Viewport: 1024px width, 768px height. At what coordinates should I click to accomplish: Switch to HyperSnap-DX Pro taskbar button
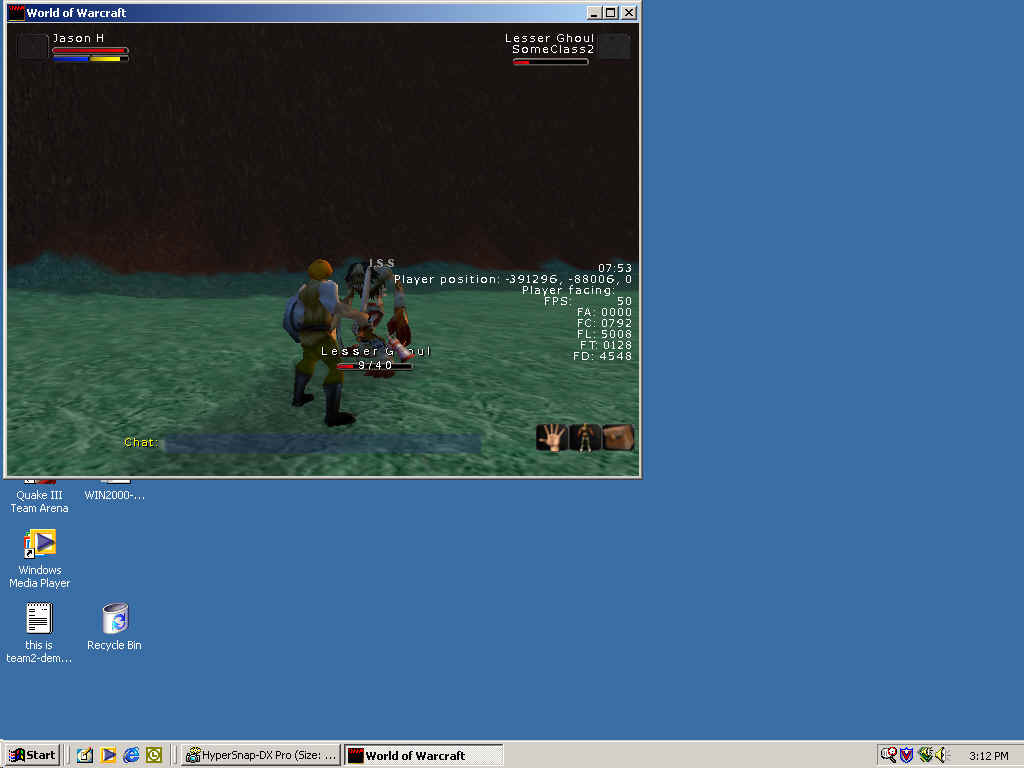(262, 755)
